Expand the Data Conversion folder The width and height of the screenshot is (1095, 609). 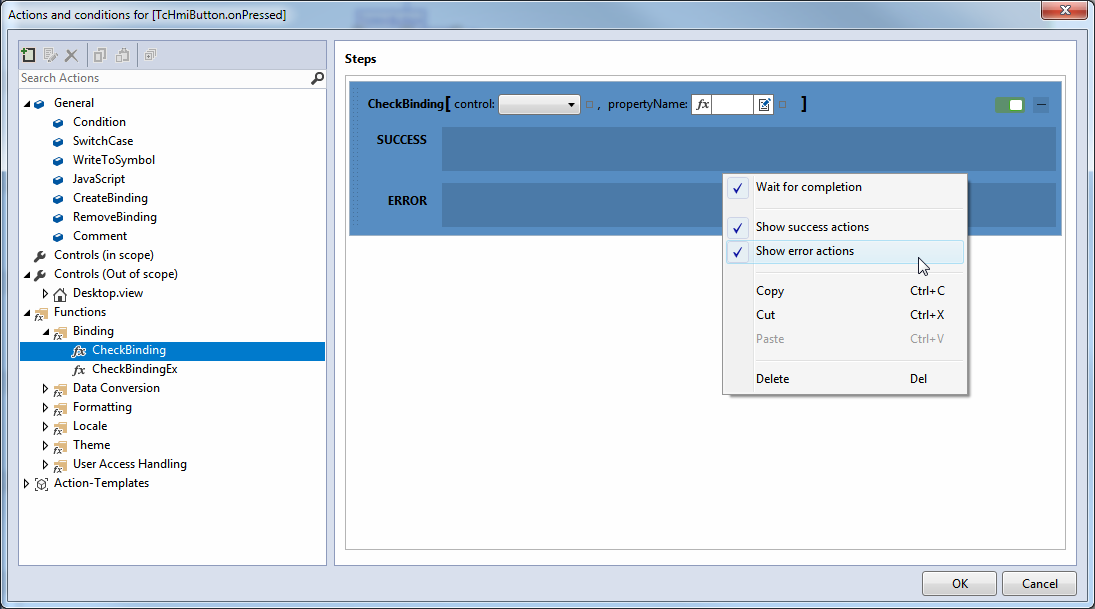[45, 388]
